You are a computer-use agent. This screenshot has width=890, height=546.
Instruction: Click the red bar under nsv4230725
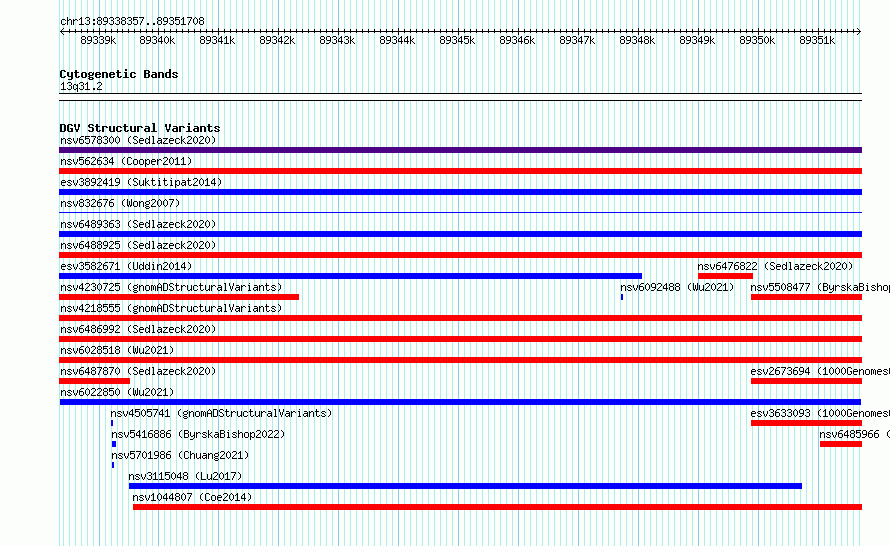[179, 297]
